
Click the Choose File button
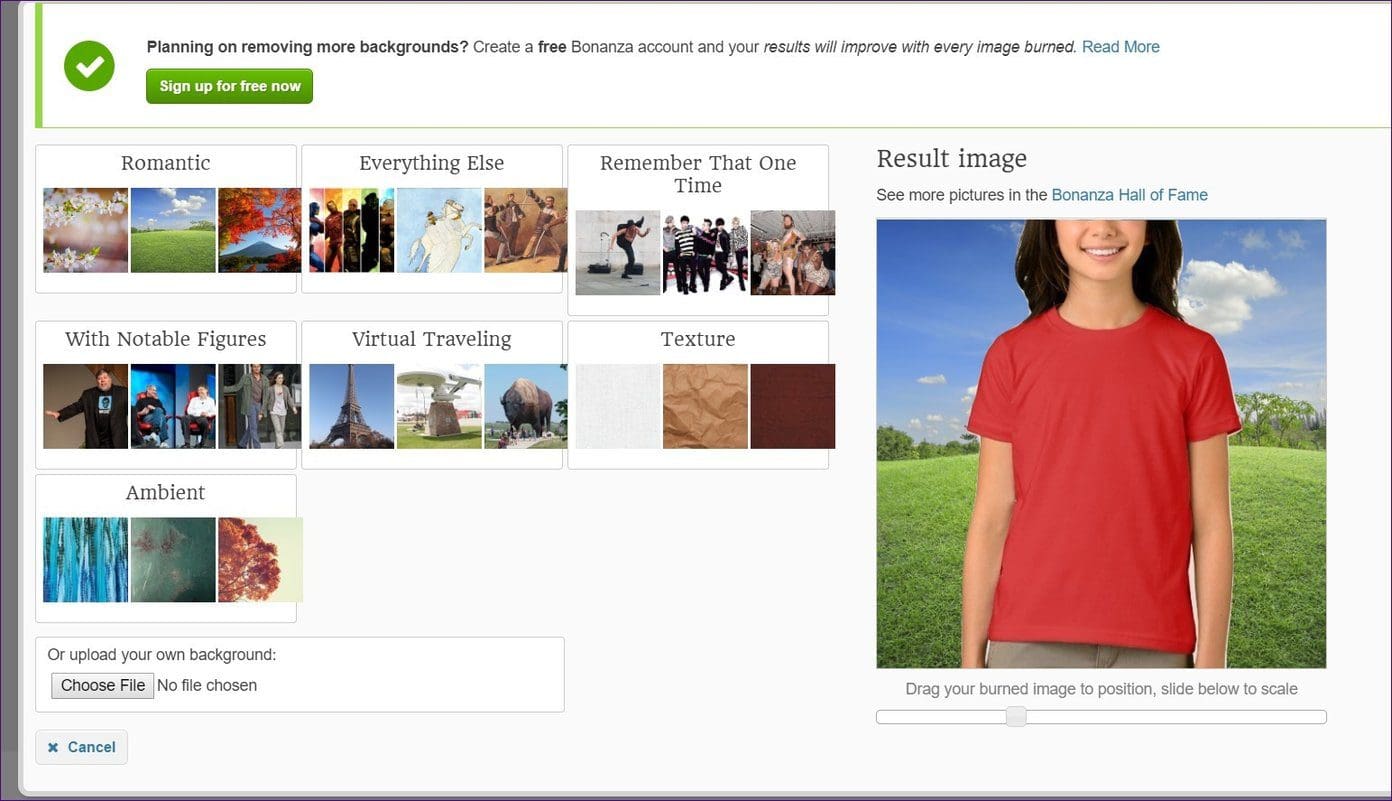(x=102, y=685)
